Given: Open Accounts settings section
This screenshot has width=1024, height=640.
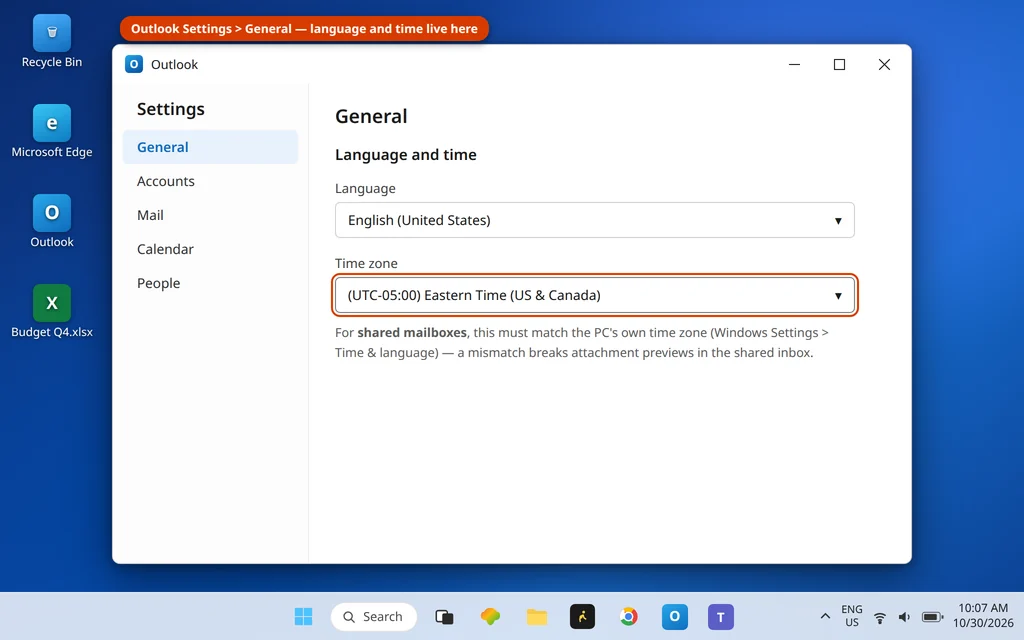Looking at the screenshot, I should point(210,181).
